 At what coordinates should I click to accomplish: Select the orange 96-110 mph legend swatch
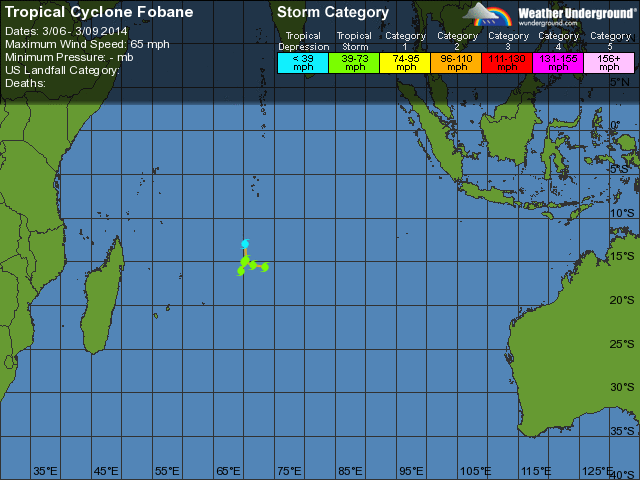457,61
